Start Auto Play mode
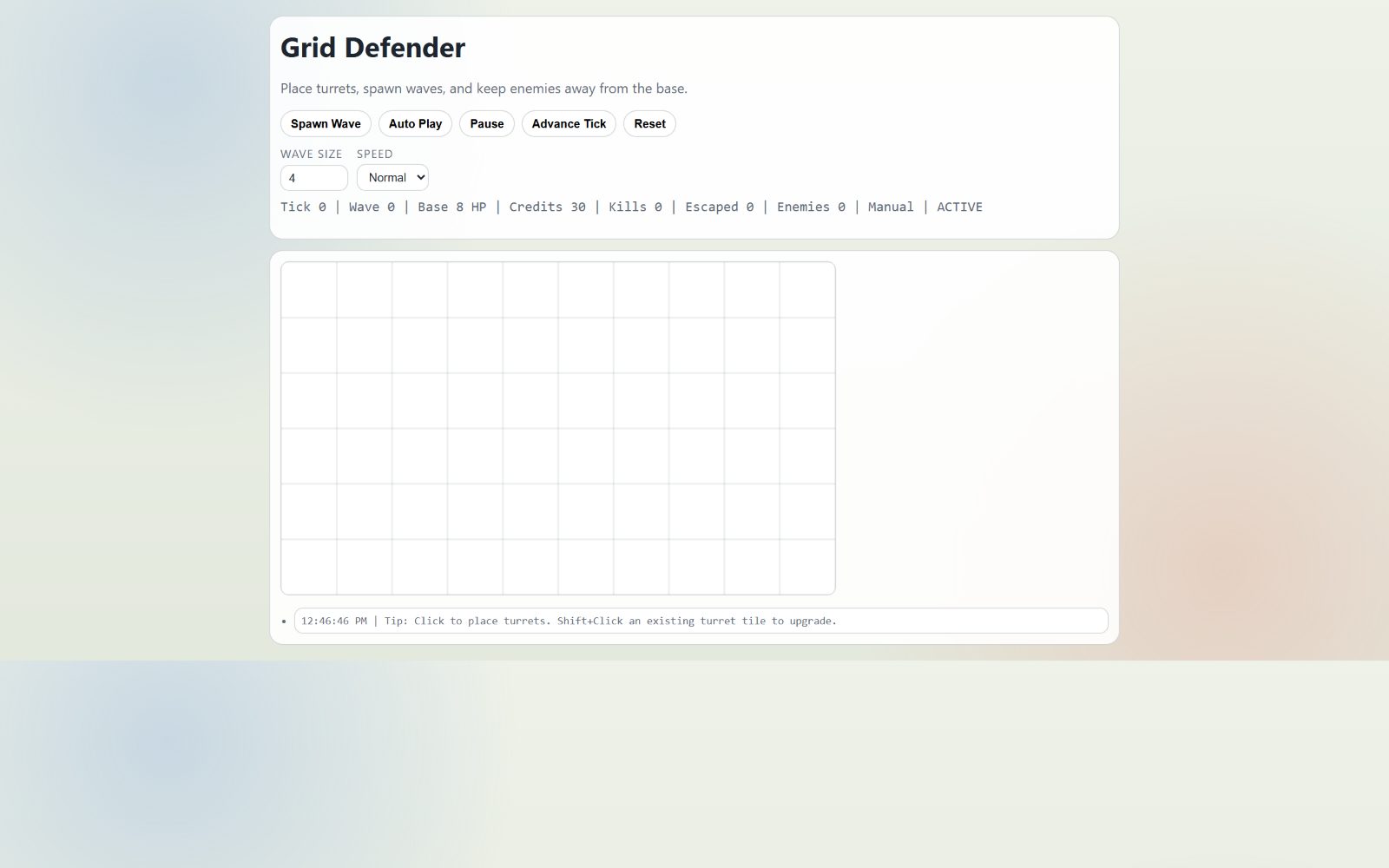The image size is (1389, 868). (415, 124)
